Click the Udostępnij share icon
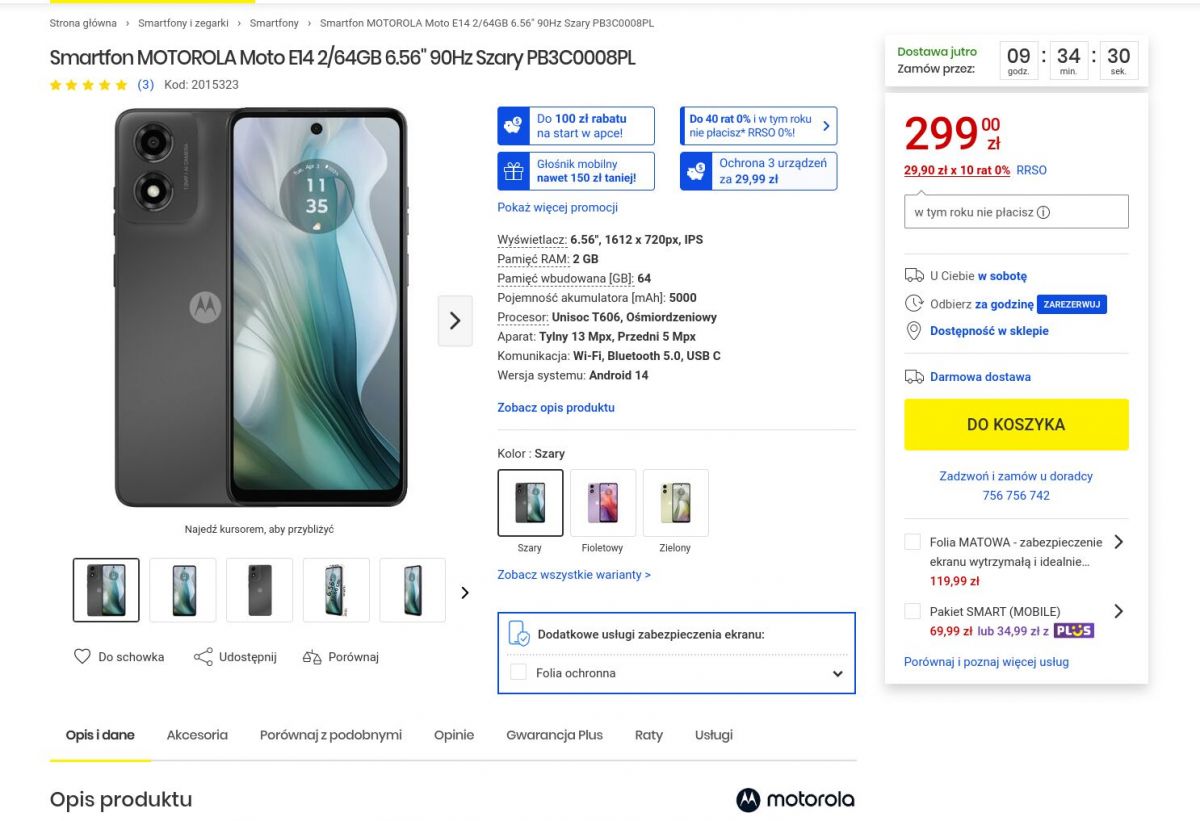 coord(203,657)
